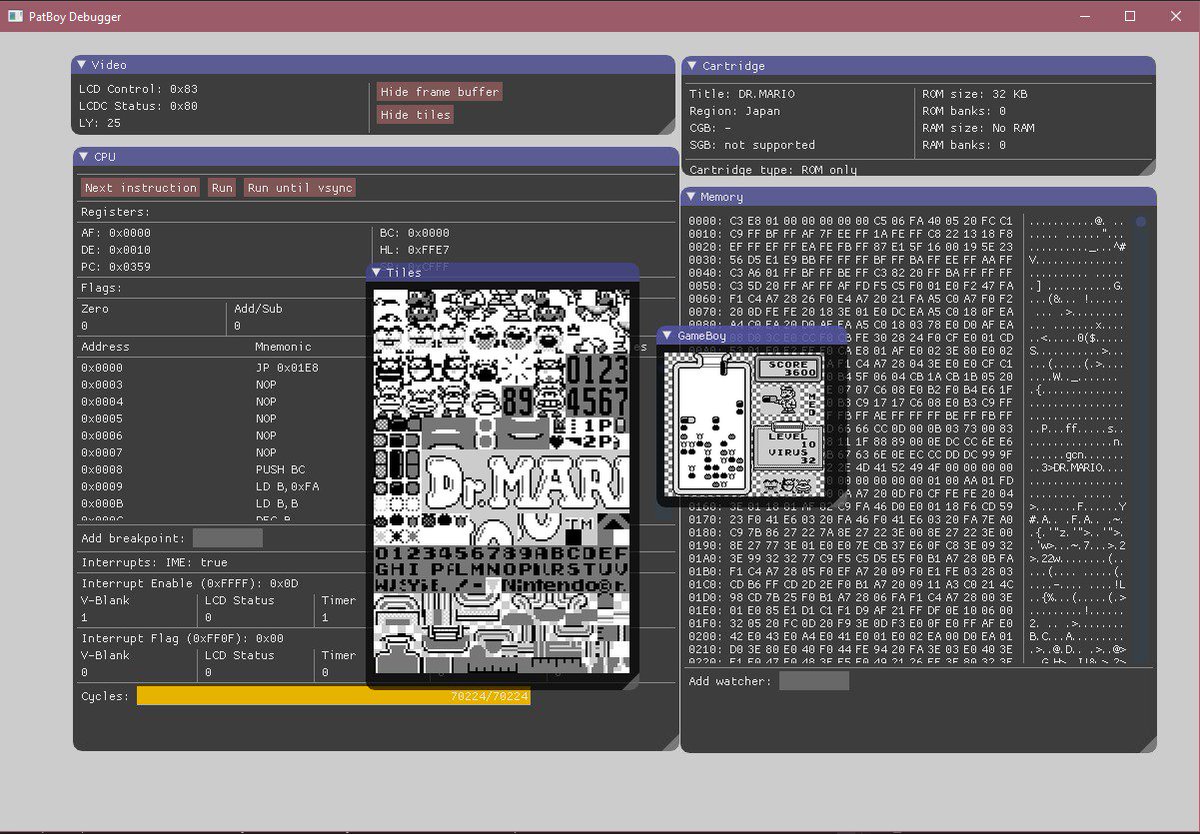Click the Run button
Image resolution: width=1200 pixels, height=834 pixels.
(222, 187)
